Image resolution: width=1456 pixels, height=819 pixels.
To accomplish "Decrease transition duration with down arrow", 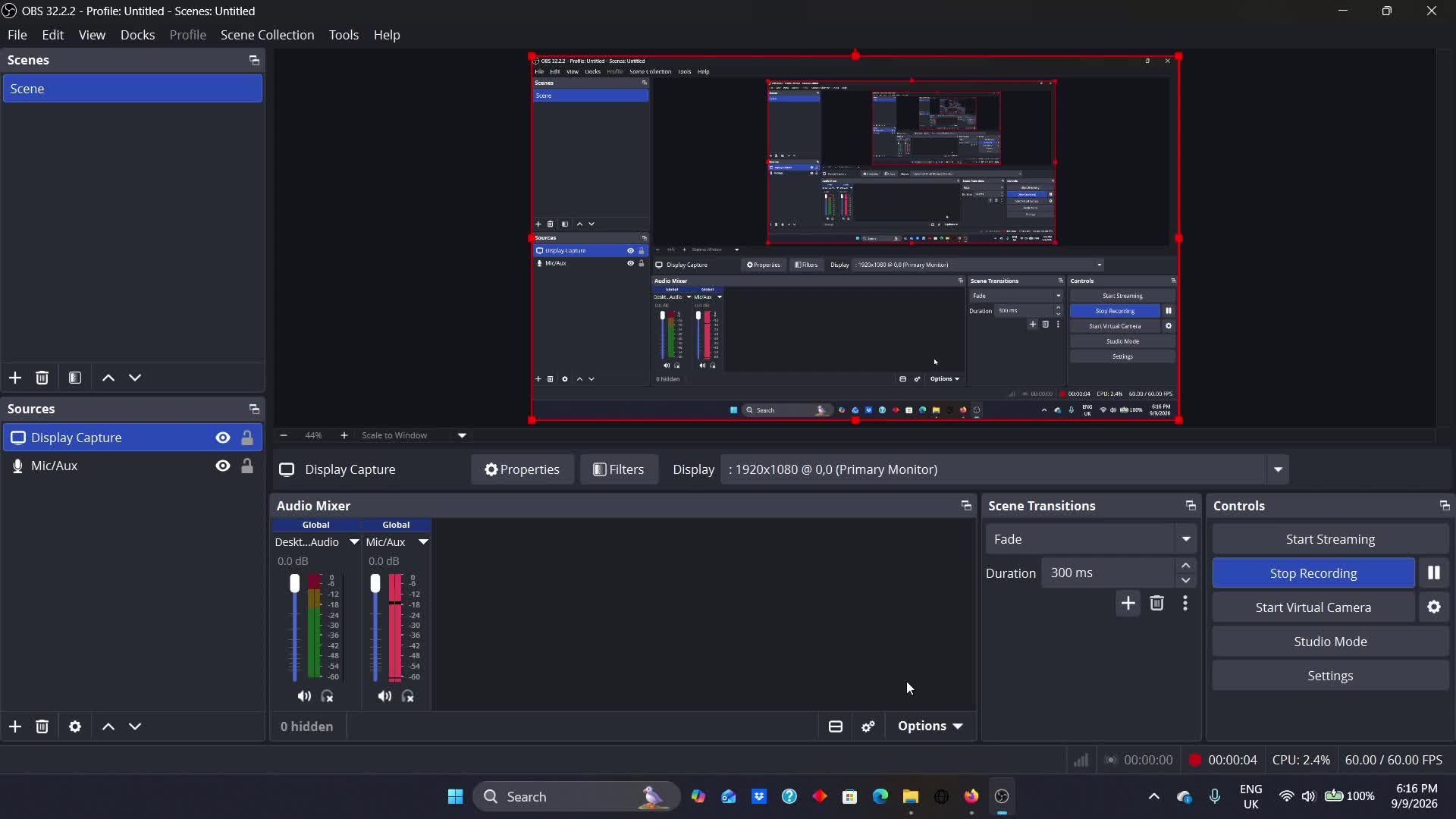I will (x=1186, y=581).
